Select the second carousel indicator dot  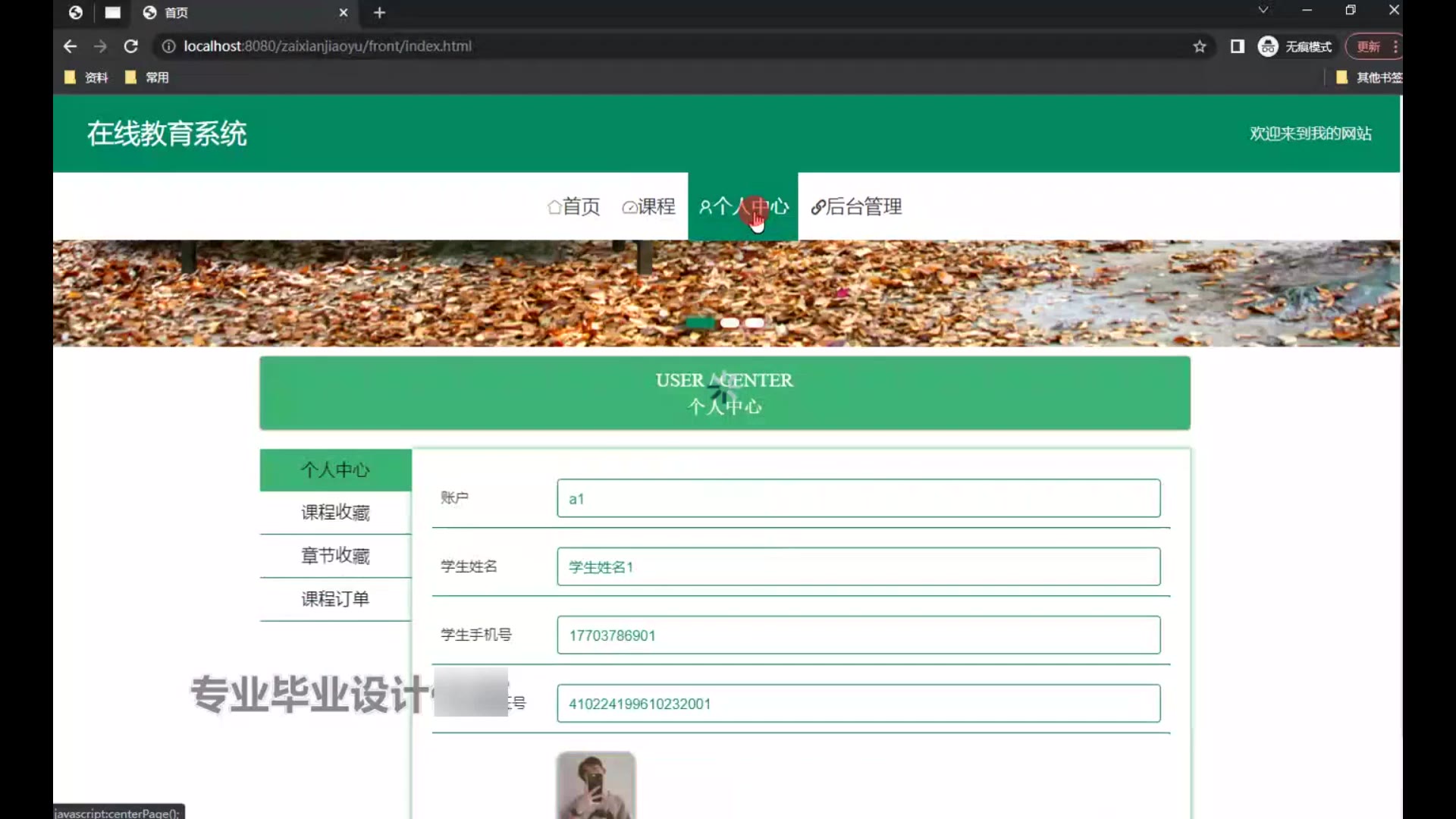tap(730, 323)
